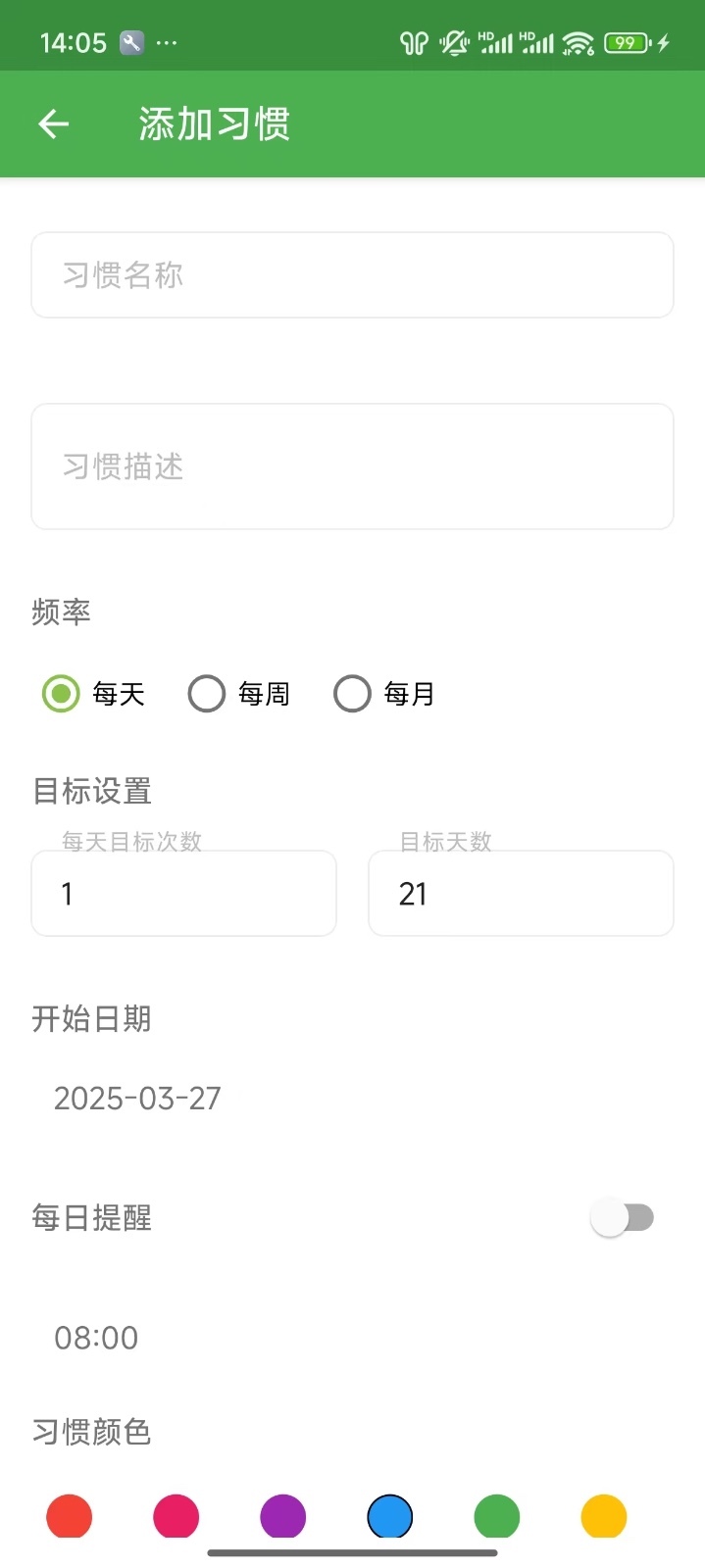Tap the wrench icon in status bar
Screen dimensions: 705x1568
(x=131, y=42)
